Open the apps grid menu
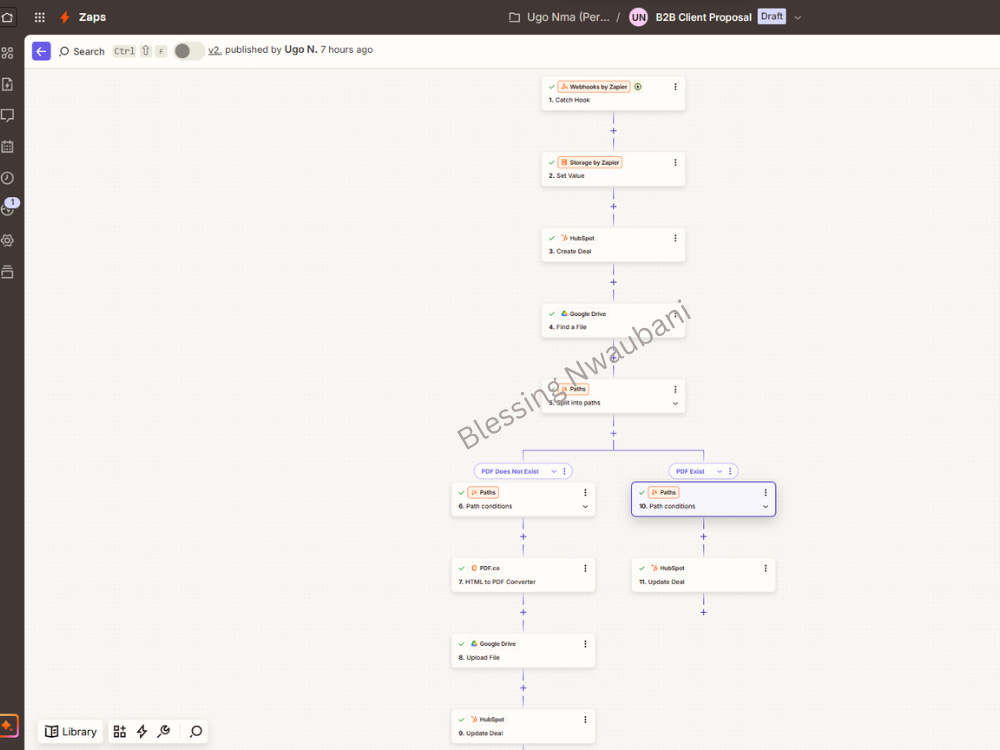The height and width of the screenshot is (750, 1000). [40, 17]
